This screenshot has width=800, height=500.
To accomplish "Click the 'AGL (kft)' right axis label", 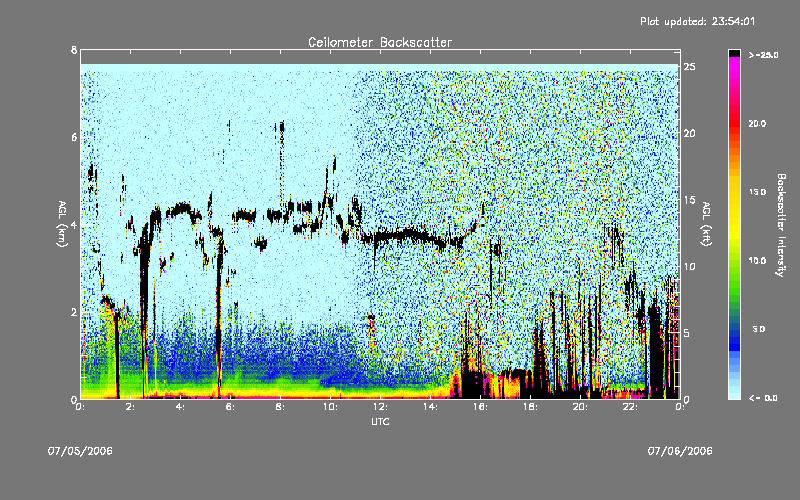I will (x=706, y=224).
